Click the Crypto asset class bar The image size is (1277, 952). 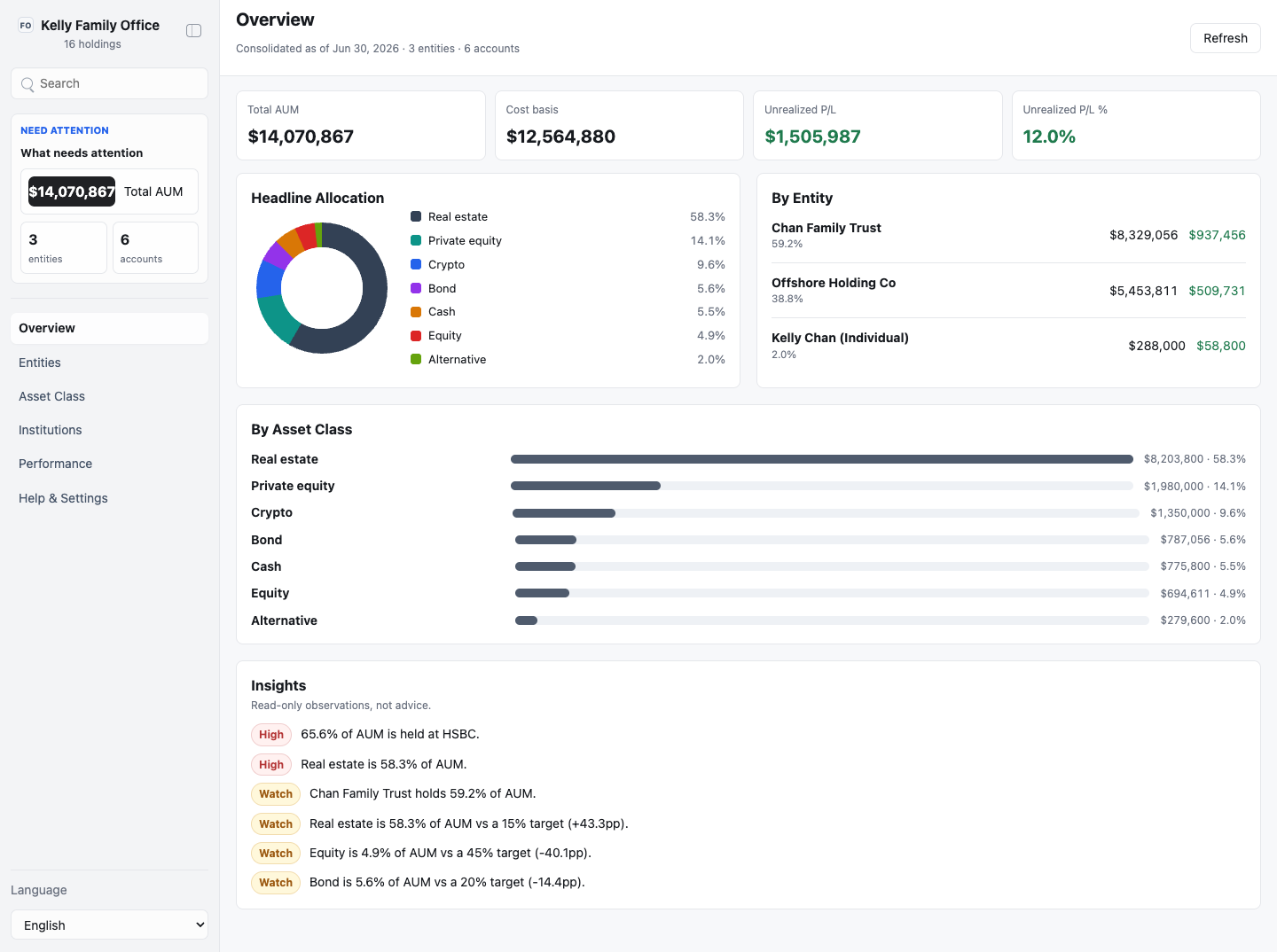[826, 513]
